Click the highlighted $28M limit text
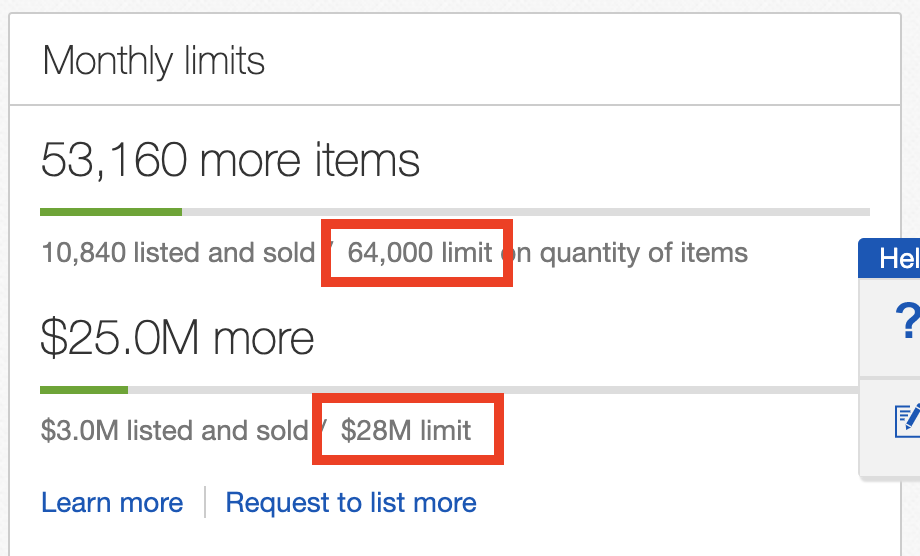This screenshot has width=920, height=556. pyautogui.click(x=406, y=430)
